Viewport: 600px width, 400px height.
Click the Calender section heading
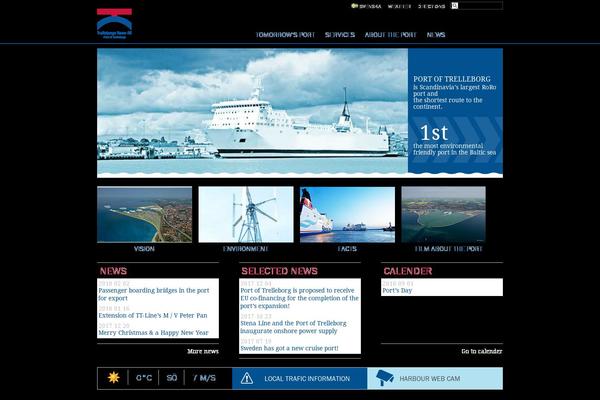[x=408, y=271]
